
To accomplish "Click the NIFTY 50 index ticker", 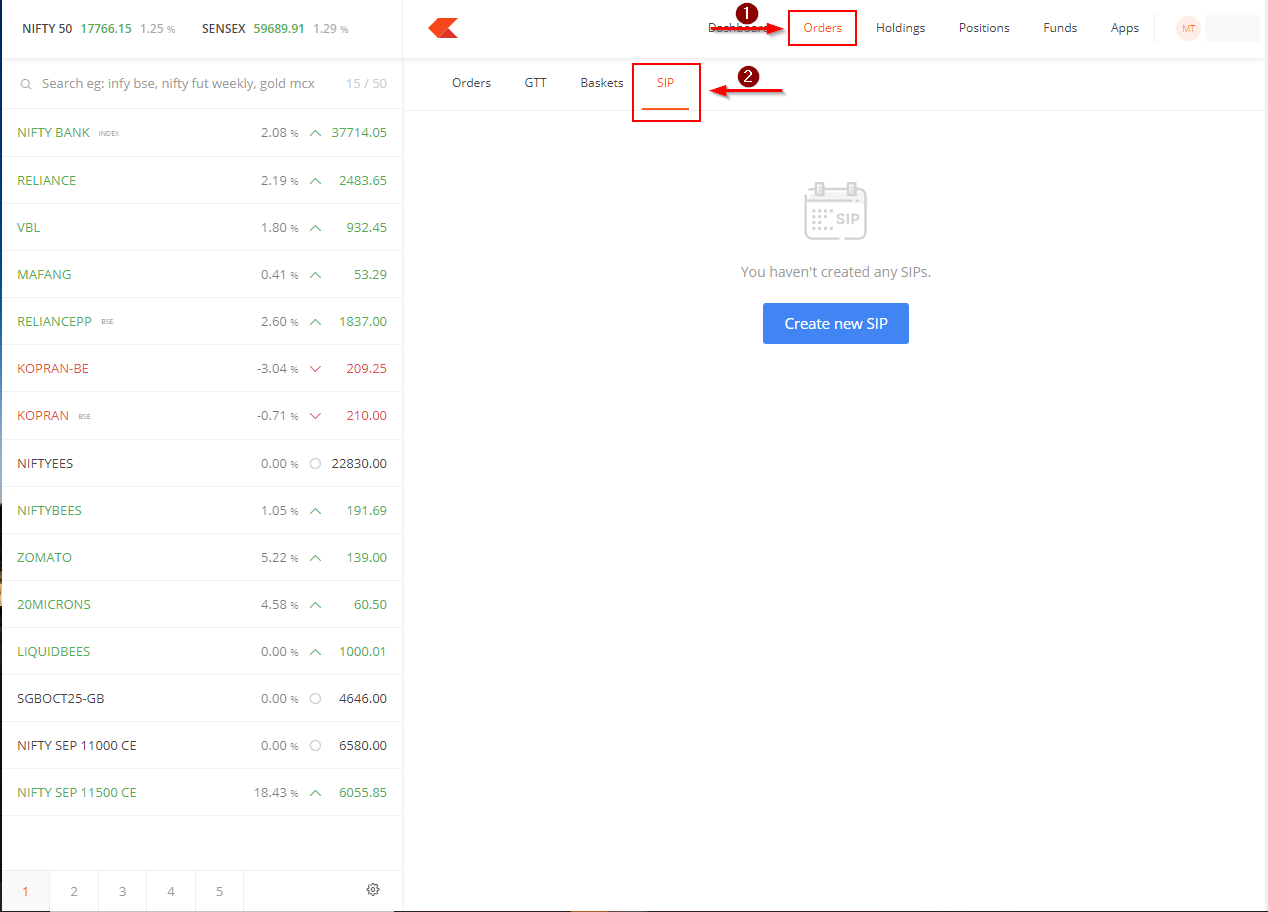I will 98,29.
